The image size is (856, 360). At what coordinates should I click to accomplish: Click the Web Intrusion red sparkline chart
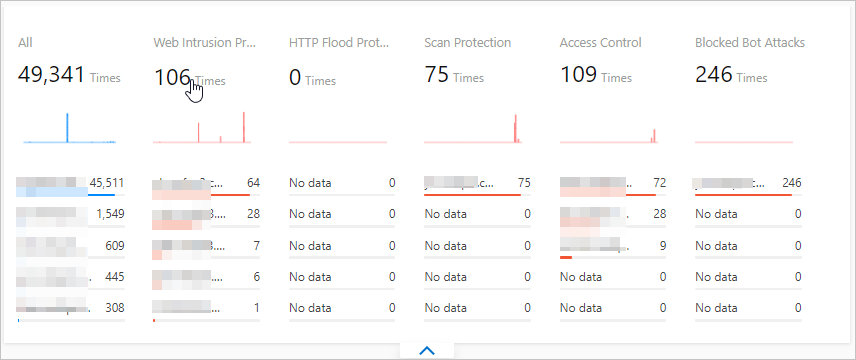[x=202, y=128]
